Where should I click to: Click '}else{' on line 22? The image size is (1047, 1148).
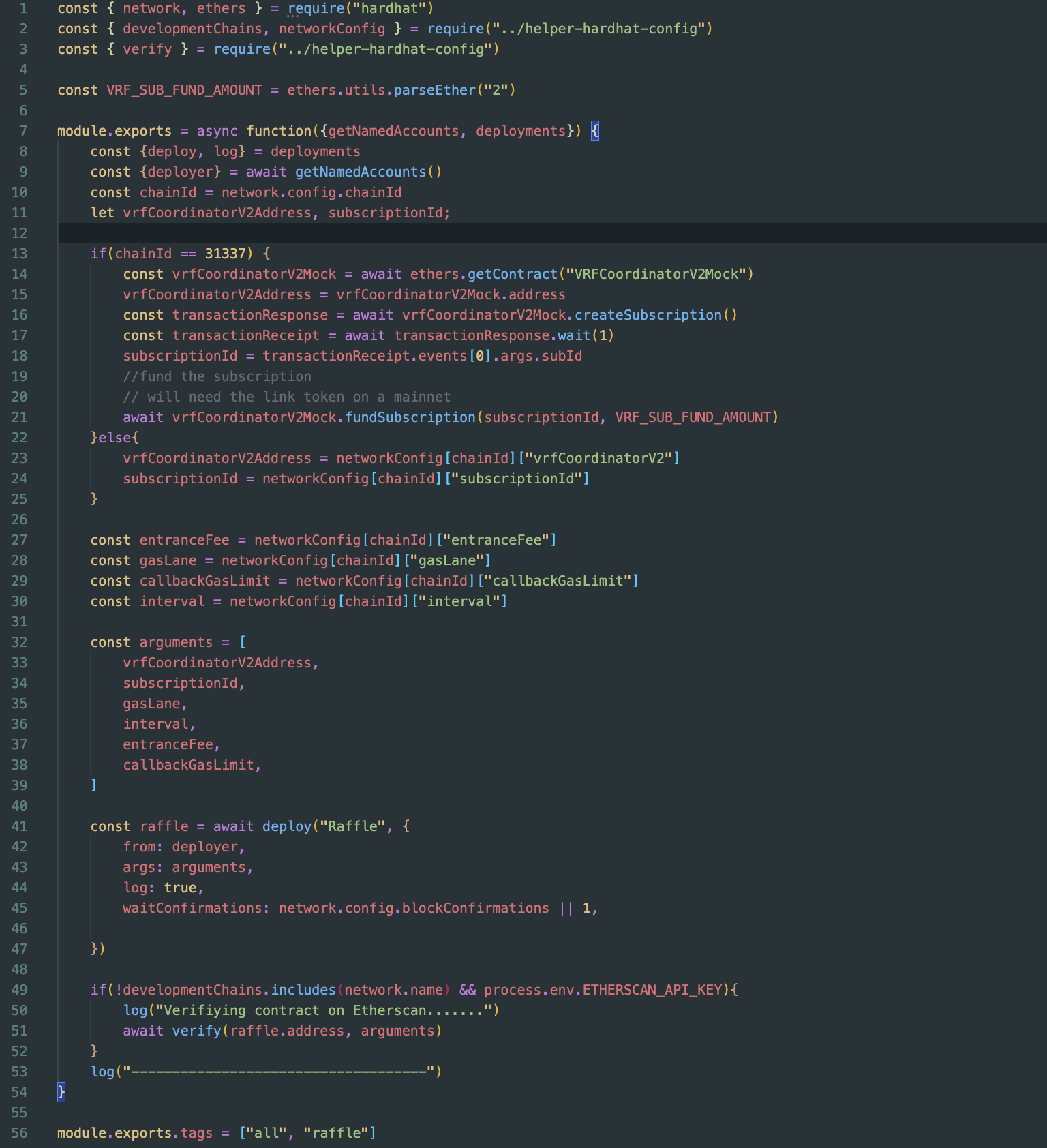click(115, 438)
